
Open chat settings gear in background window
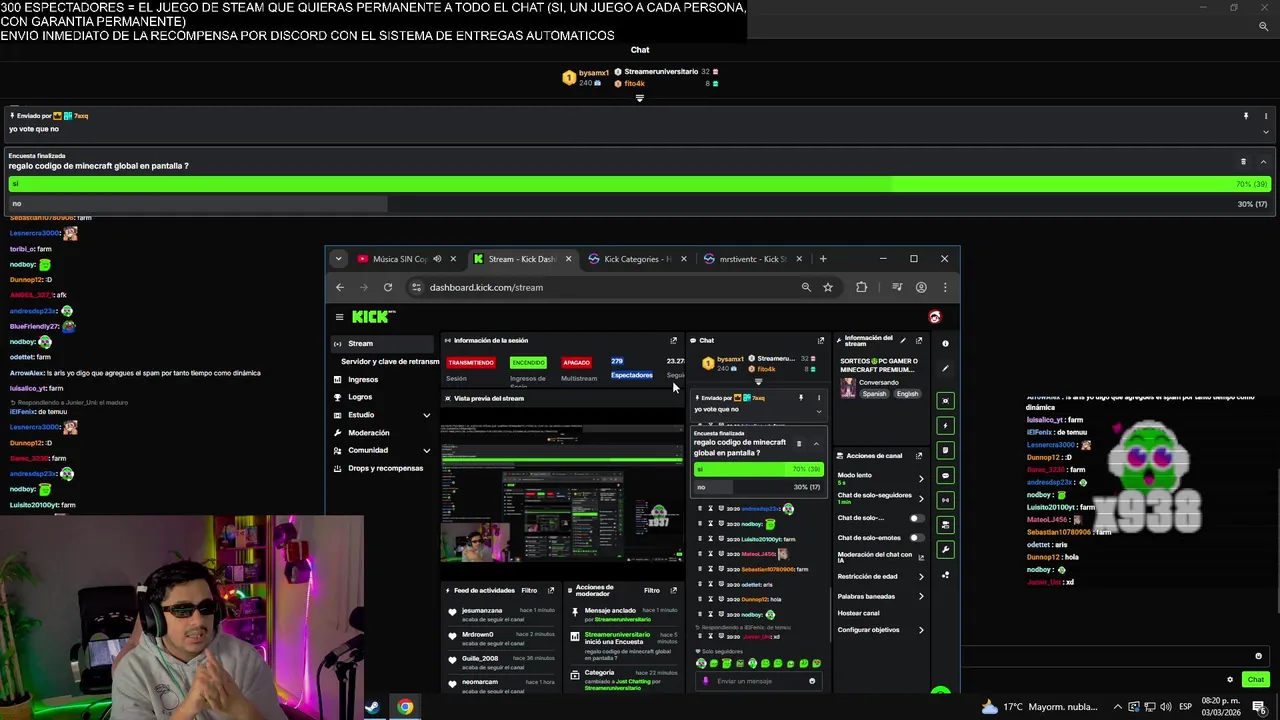pos(1230,680)
